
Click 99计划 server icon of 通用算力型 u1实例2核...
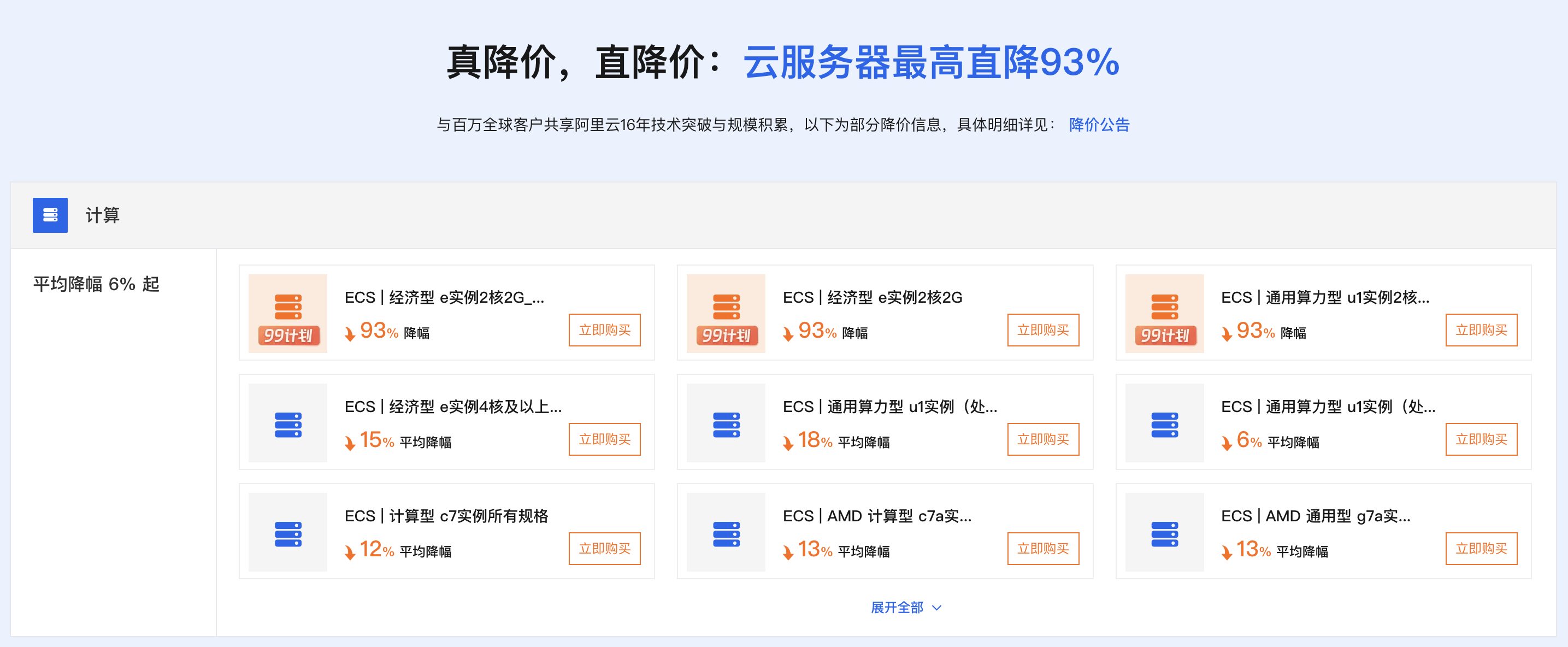tap(1164, 314)
